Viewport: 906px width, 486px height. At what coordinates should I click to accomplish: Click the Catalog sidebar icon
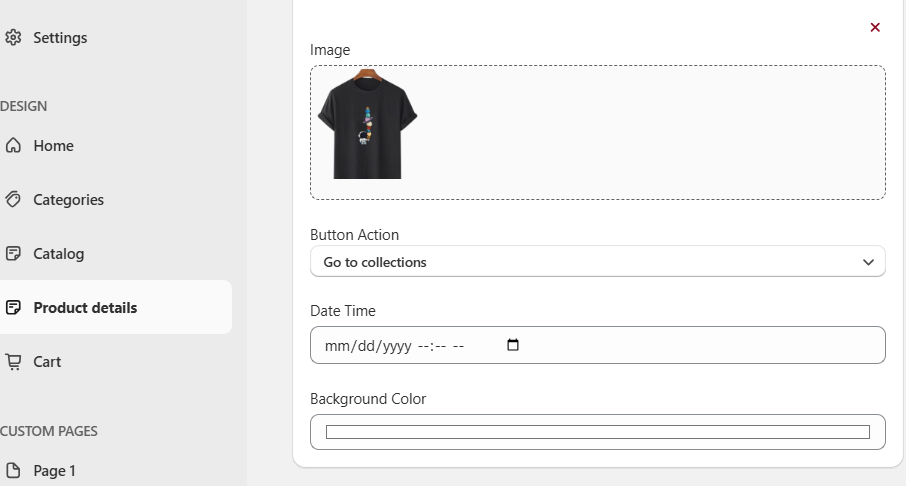[13, 254]
